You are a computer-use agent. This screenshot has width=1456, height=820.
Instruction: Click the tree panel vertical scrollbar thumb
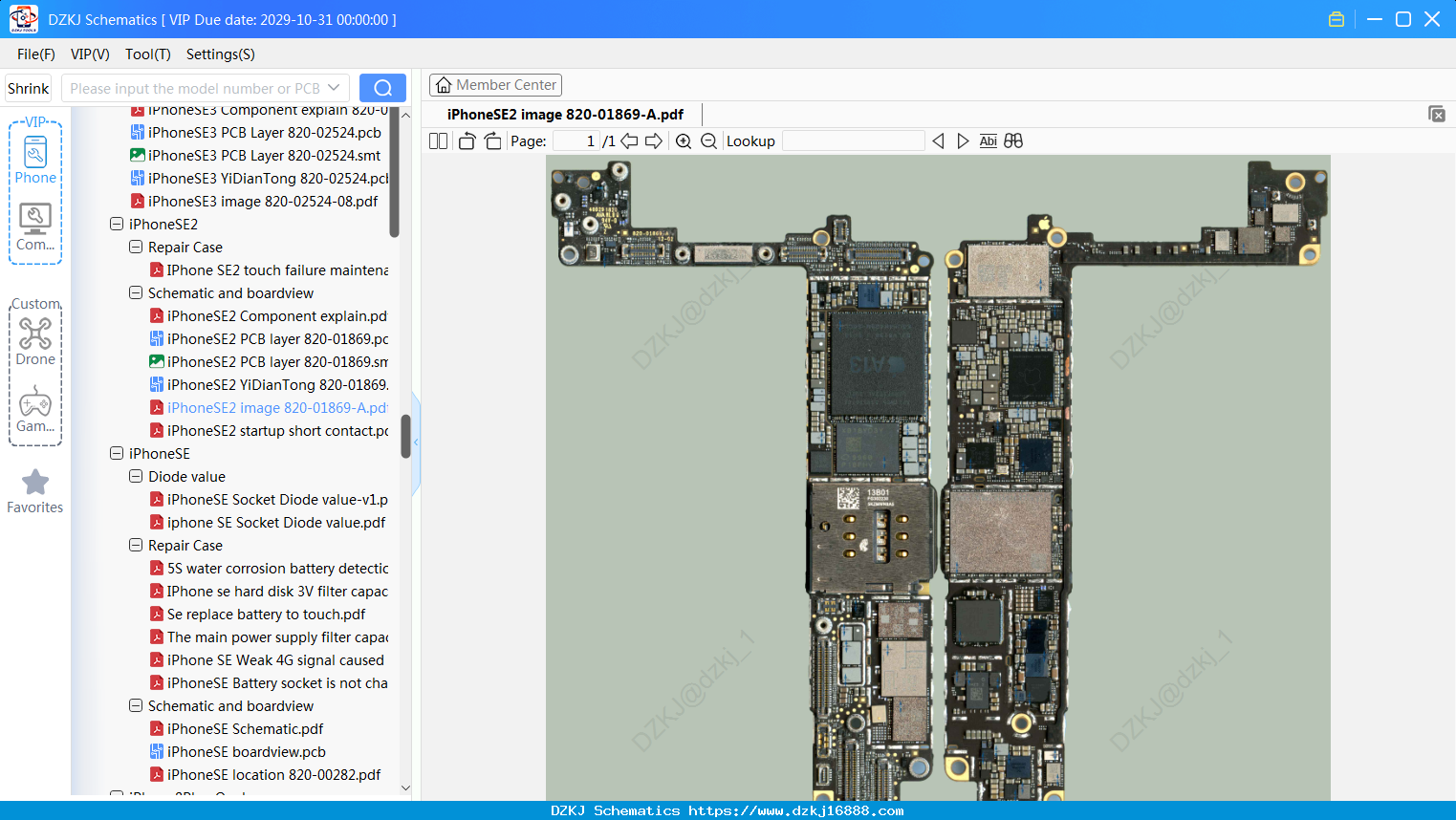405,437
